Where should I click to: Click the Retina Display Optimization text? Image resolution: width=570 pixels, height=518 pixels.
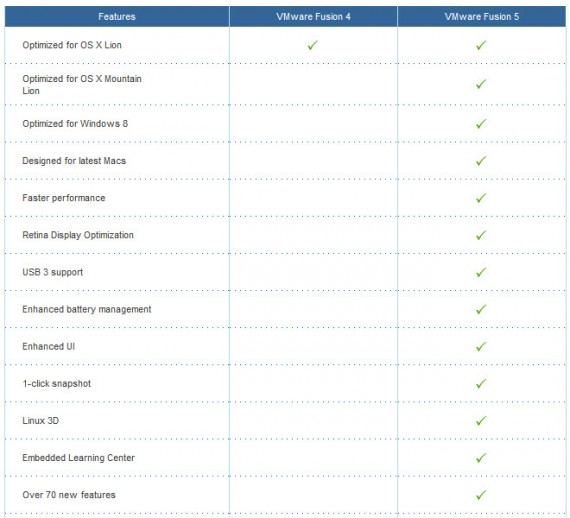tap(78, 235)
